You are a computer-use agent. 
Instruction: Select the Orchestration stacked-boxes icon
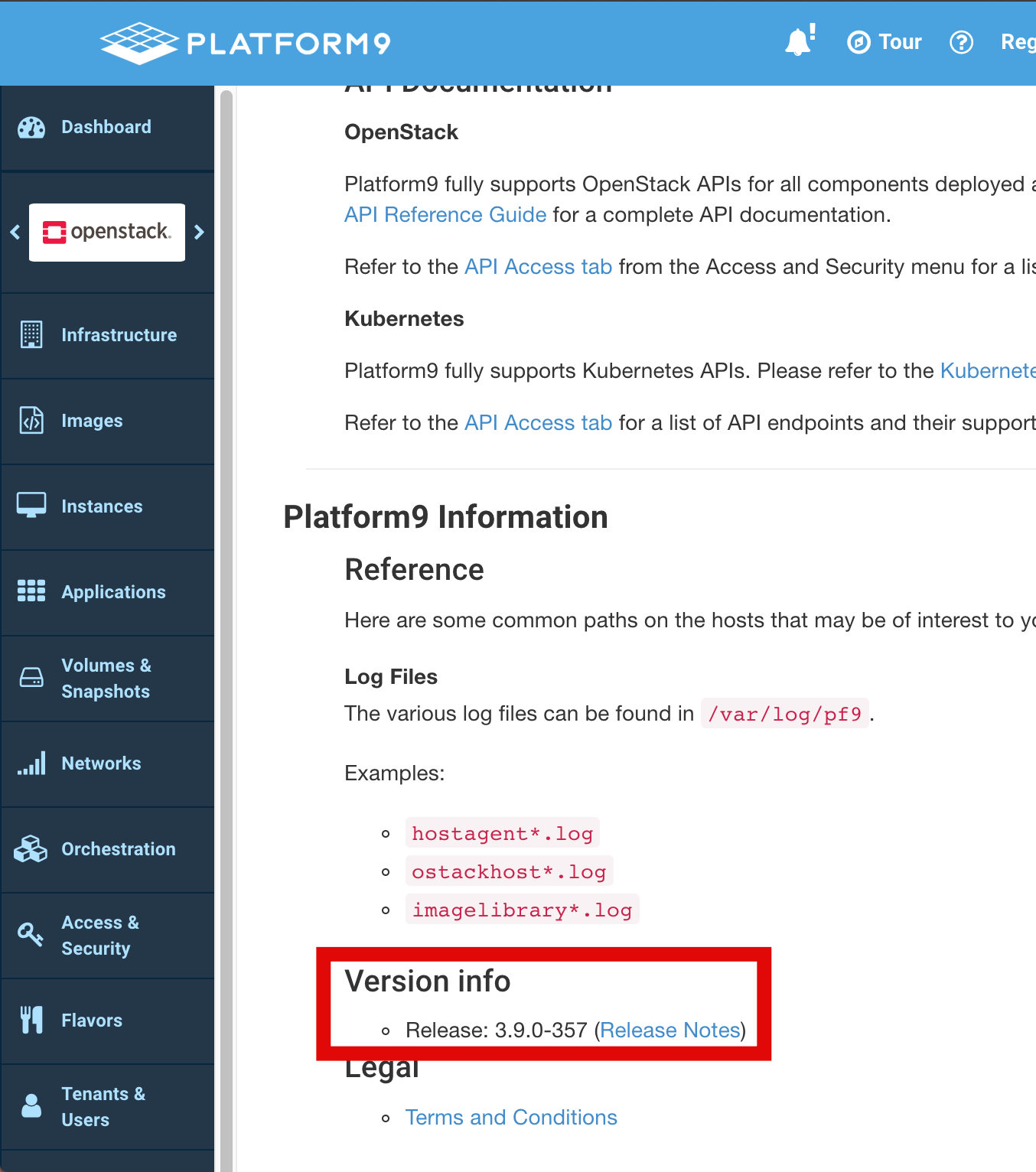(30, 848)
